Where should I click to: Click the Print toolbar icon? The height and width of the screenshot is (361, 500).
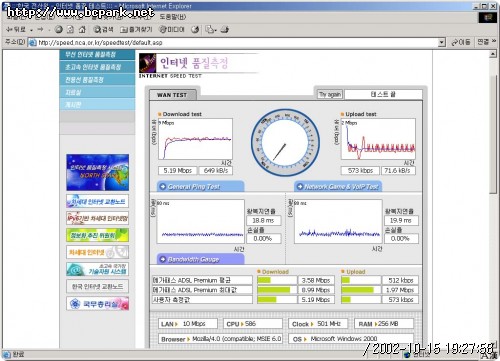[225, 30]
